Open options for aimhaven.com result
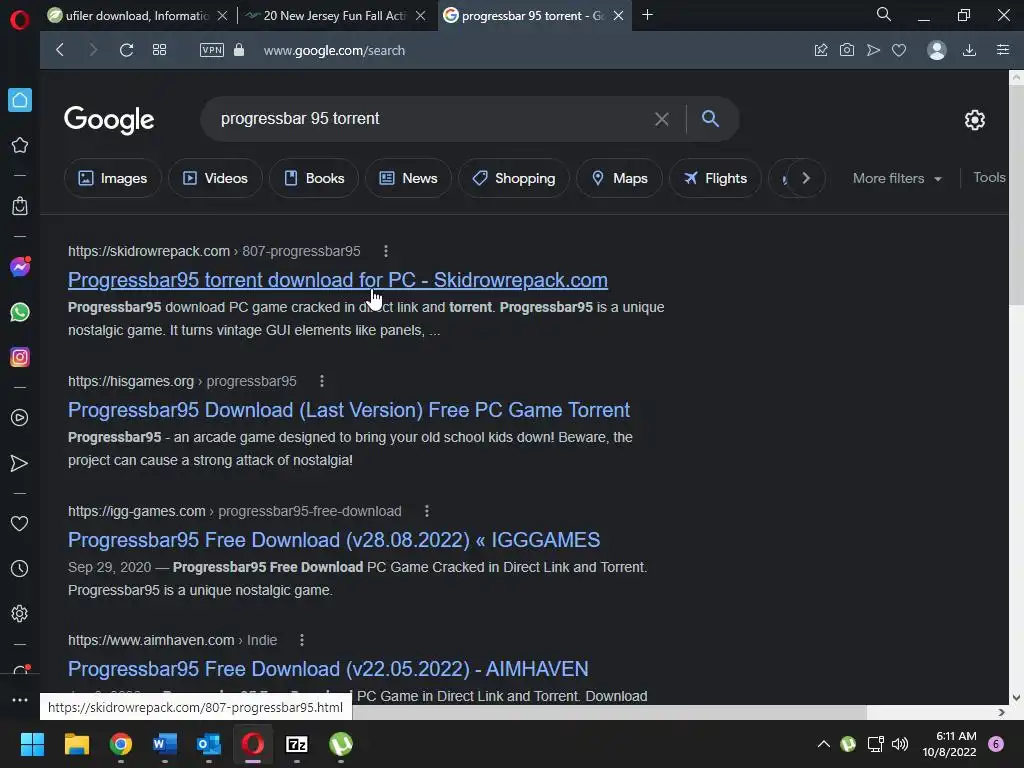Image resolution: width=1024 pixels, height=768 pixels. pyautogui.click(x=302, y=640)
